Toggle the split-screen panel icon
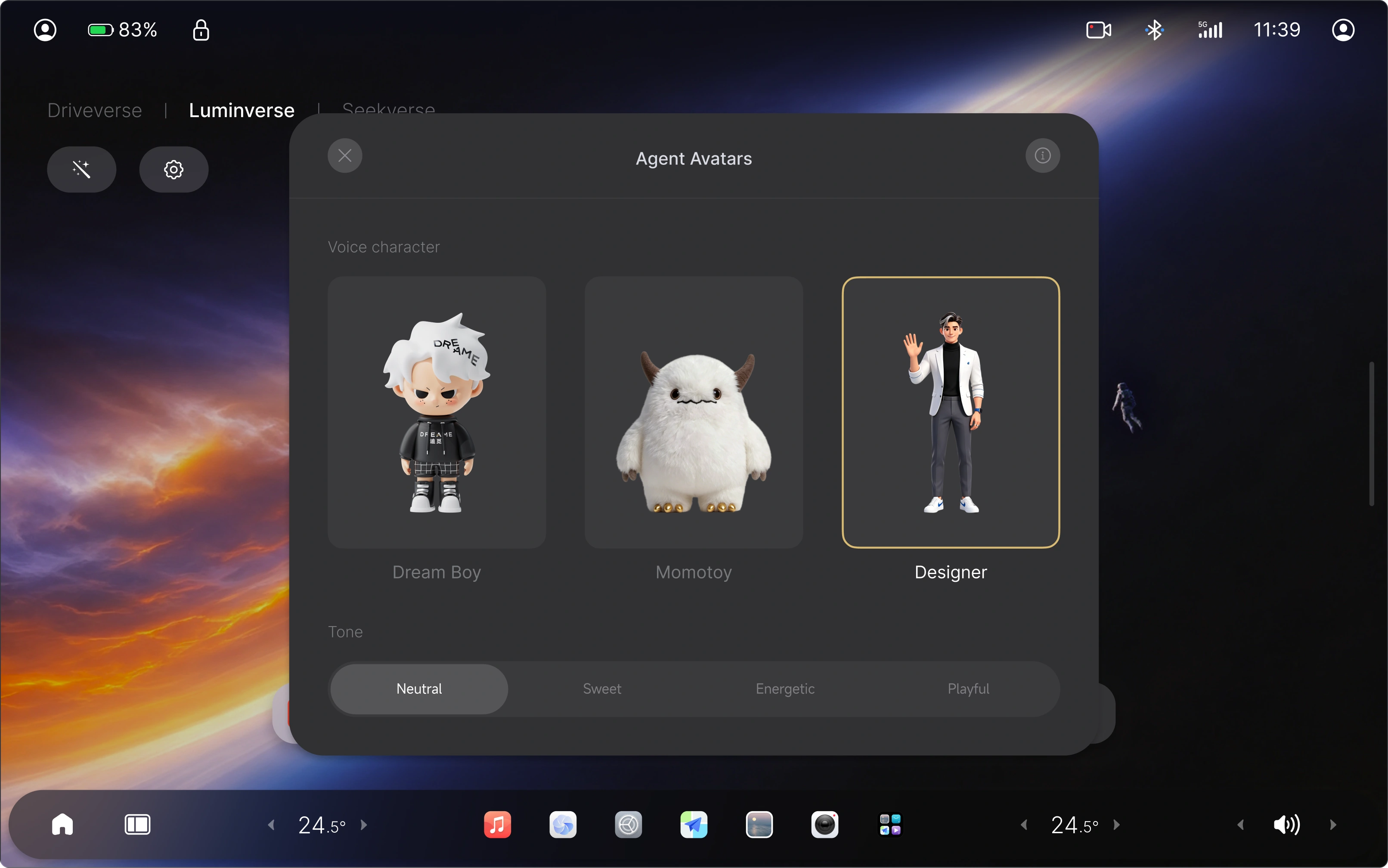The image size is (1388, 868). pyautogui.click(x=137, y=825)
